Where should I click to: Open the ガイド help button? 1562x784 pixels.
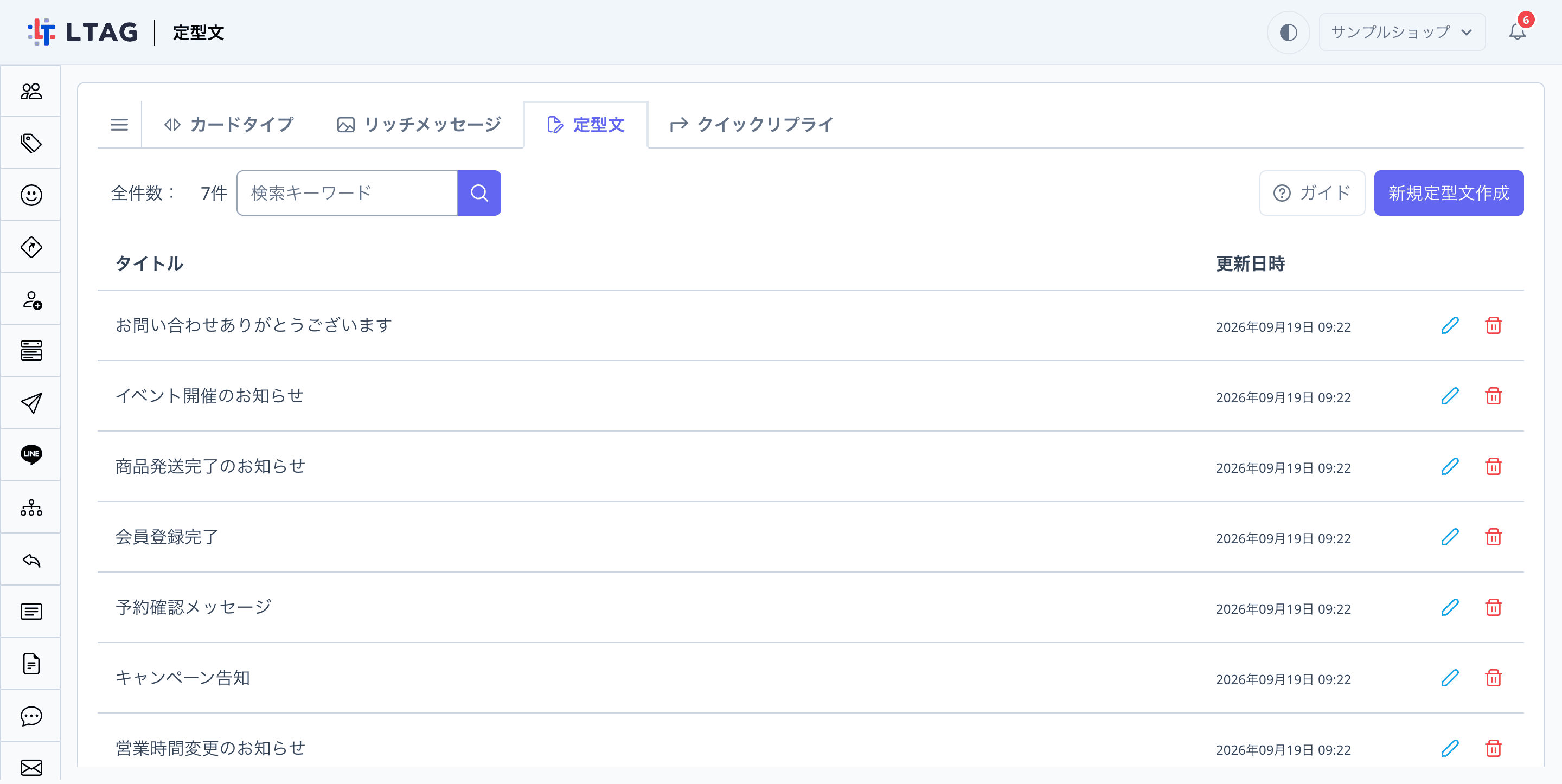click(x=1312, y=193)
